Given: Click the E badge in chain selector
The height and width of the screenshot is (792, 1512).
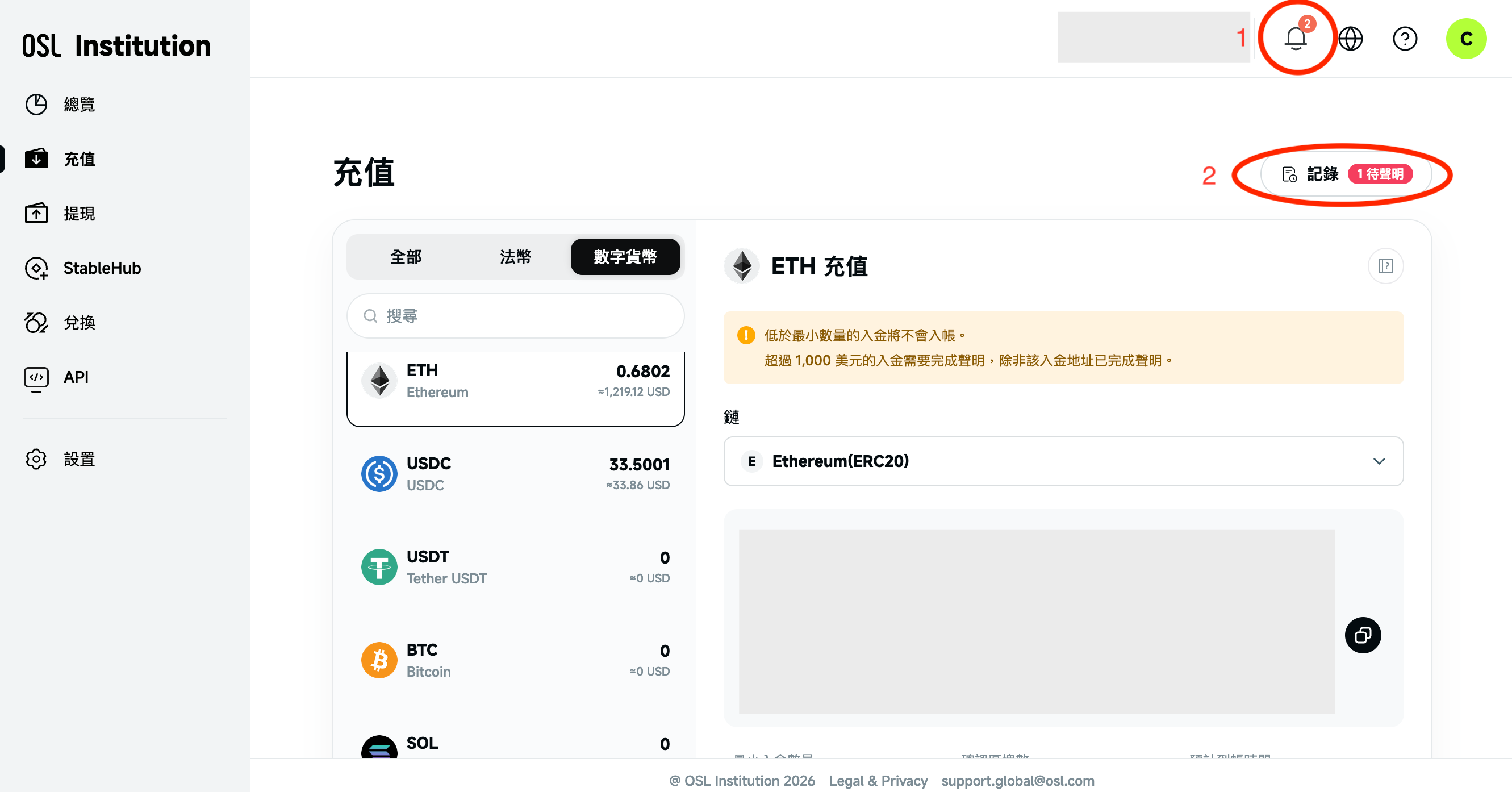Looking at the screenshot, I should (x=751, y=461).
